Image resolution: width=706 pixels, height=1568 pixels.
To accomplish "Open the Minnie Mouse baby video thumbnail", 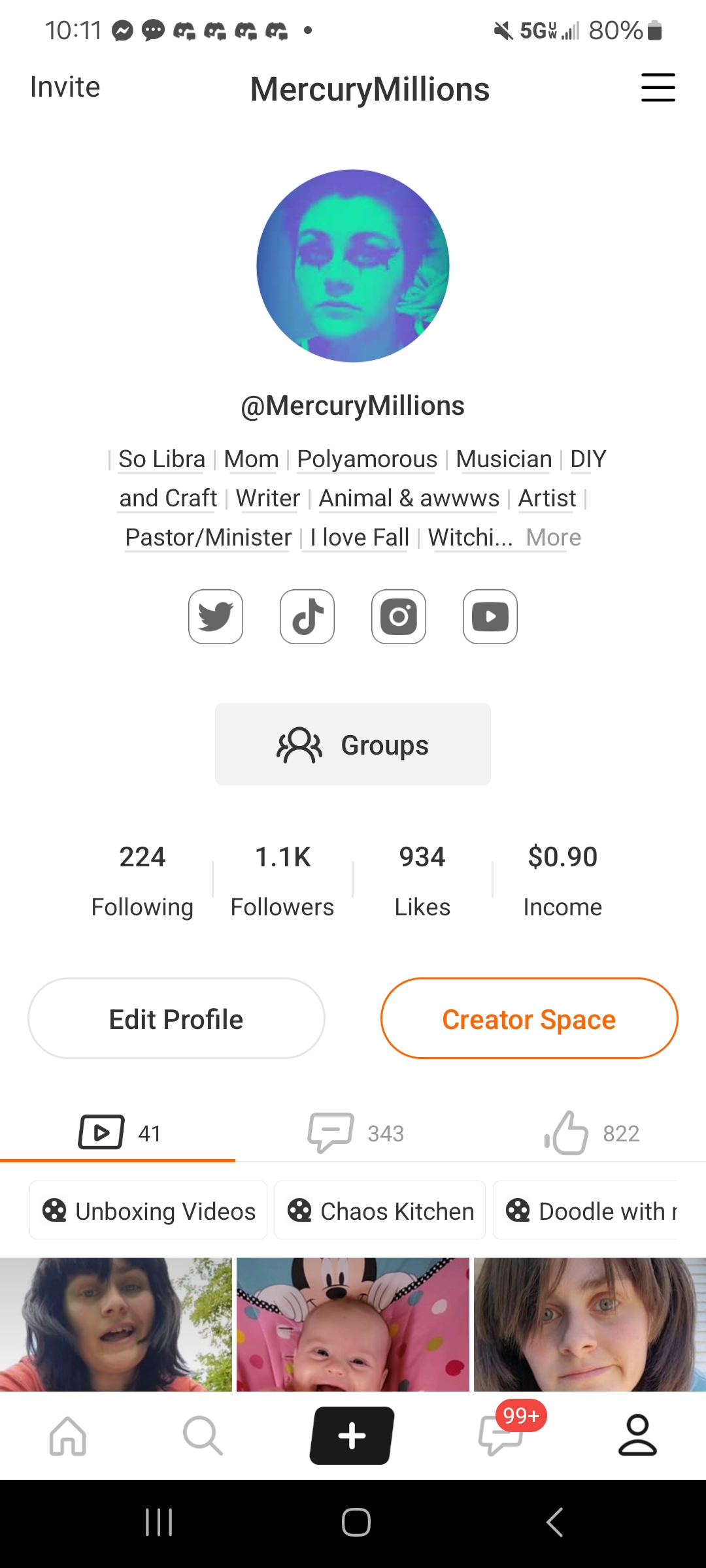I will click(353, 1324).
